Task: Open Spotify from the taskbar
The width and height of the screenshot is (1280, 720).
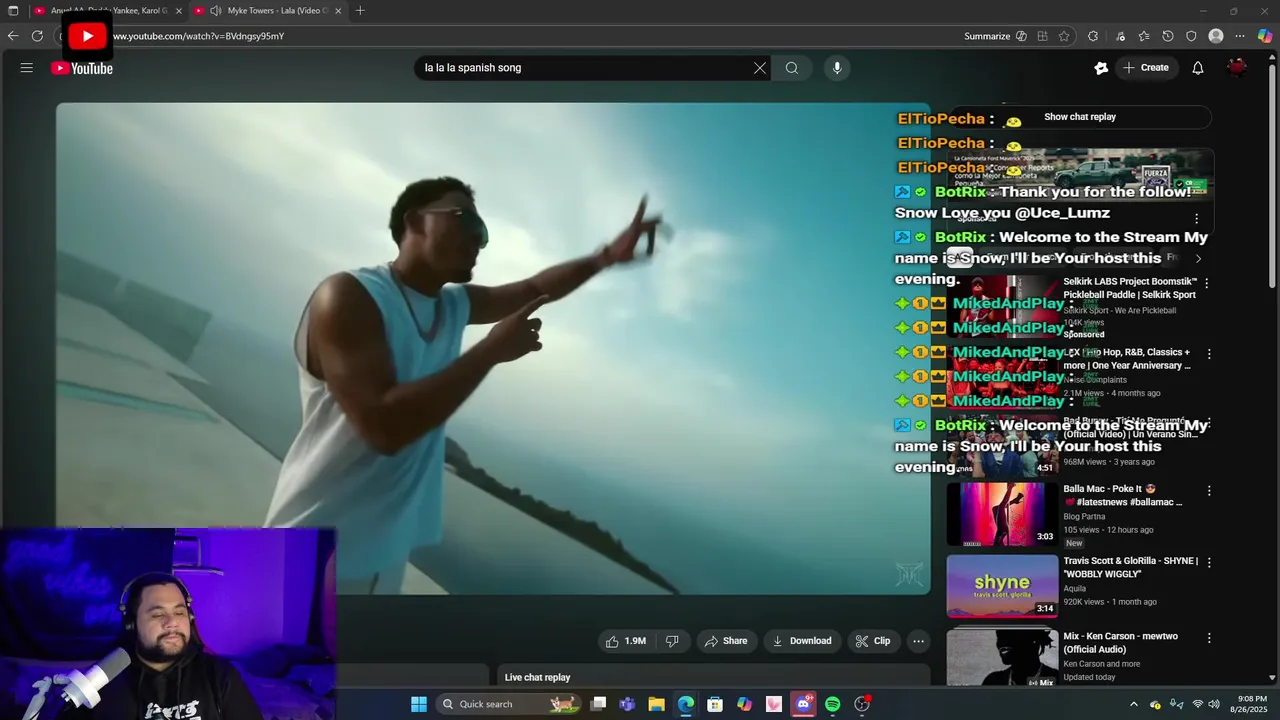Action: tap(832, 704)
